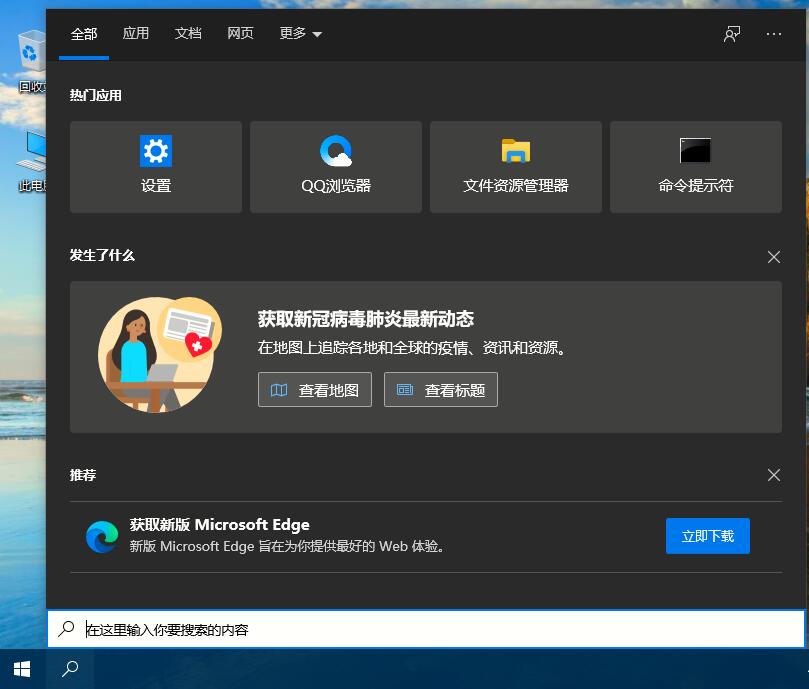Click the 查看地图 button

[314, 389]
